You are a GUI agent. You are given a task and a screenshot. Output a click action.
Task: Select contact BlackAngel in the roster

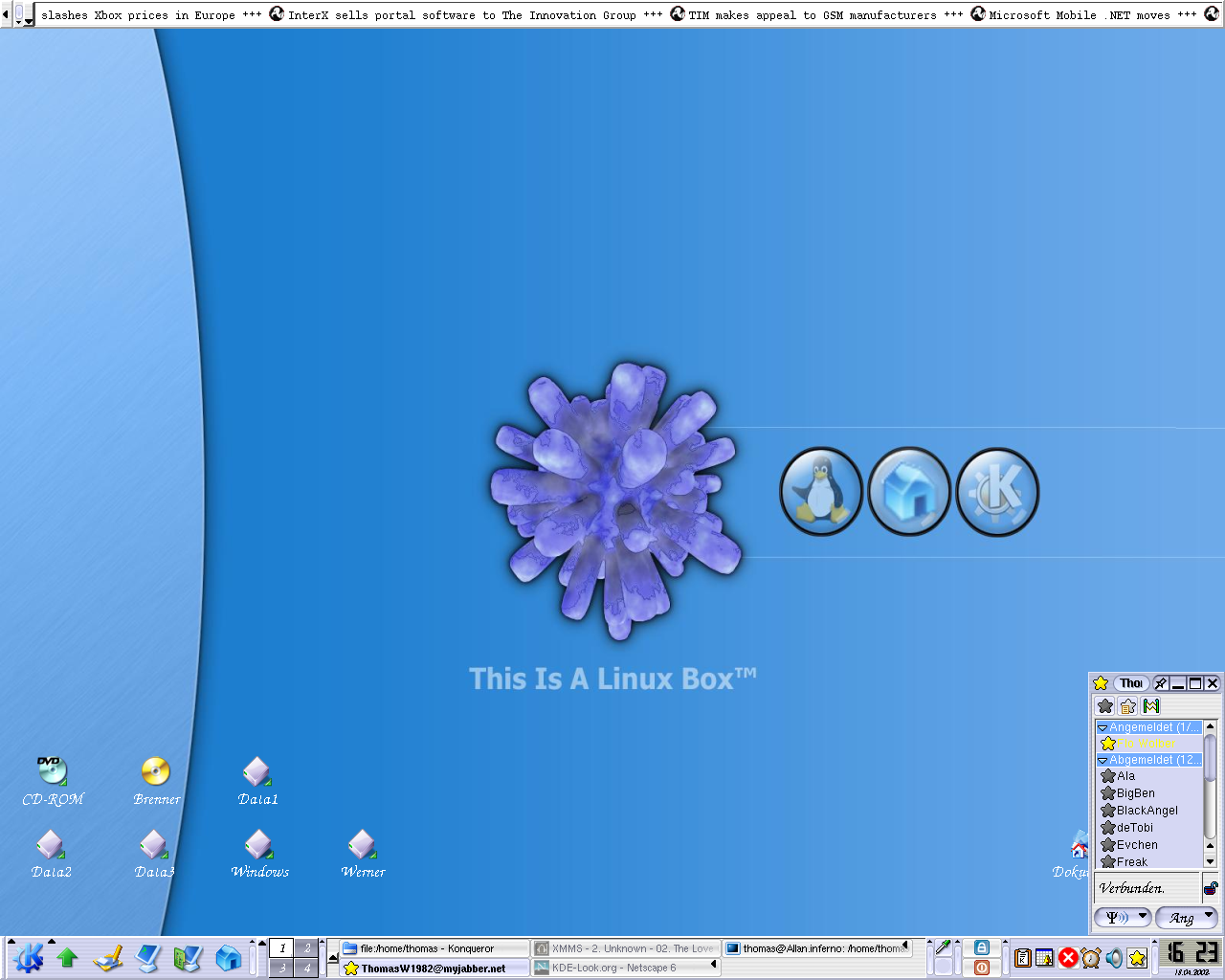pos(1148,811)
